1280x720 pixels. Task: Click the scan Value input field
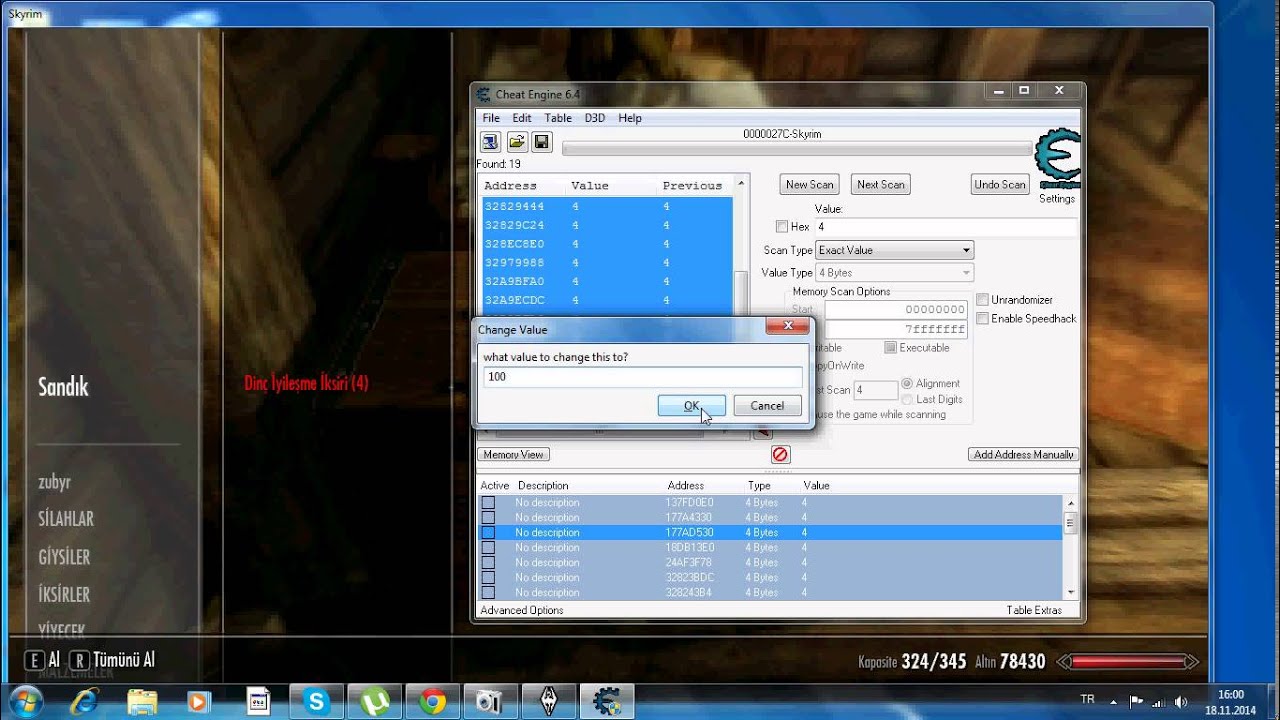click(x=946, y=227)
